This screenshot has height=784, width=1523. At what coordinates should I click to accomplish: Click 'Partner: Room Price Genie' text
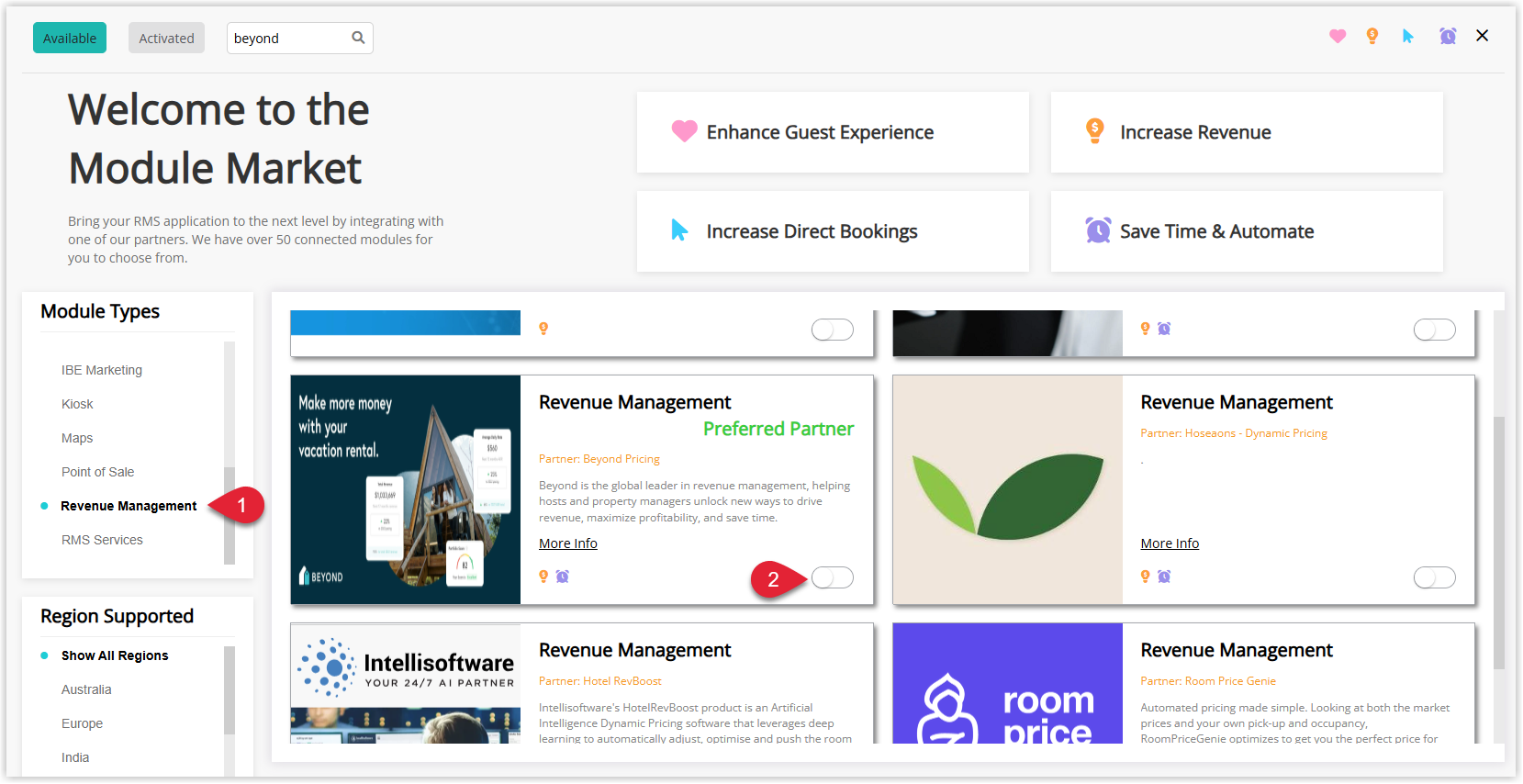[x=1208, y=681]
